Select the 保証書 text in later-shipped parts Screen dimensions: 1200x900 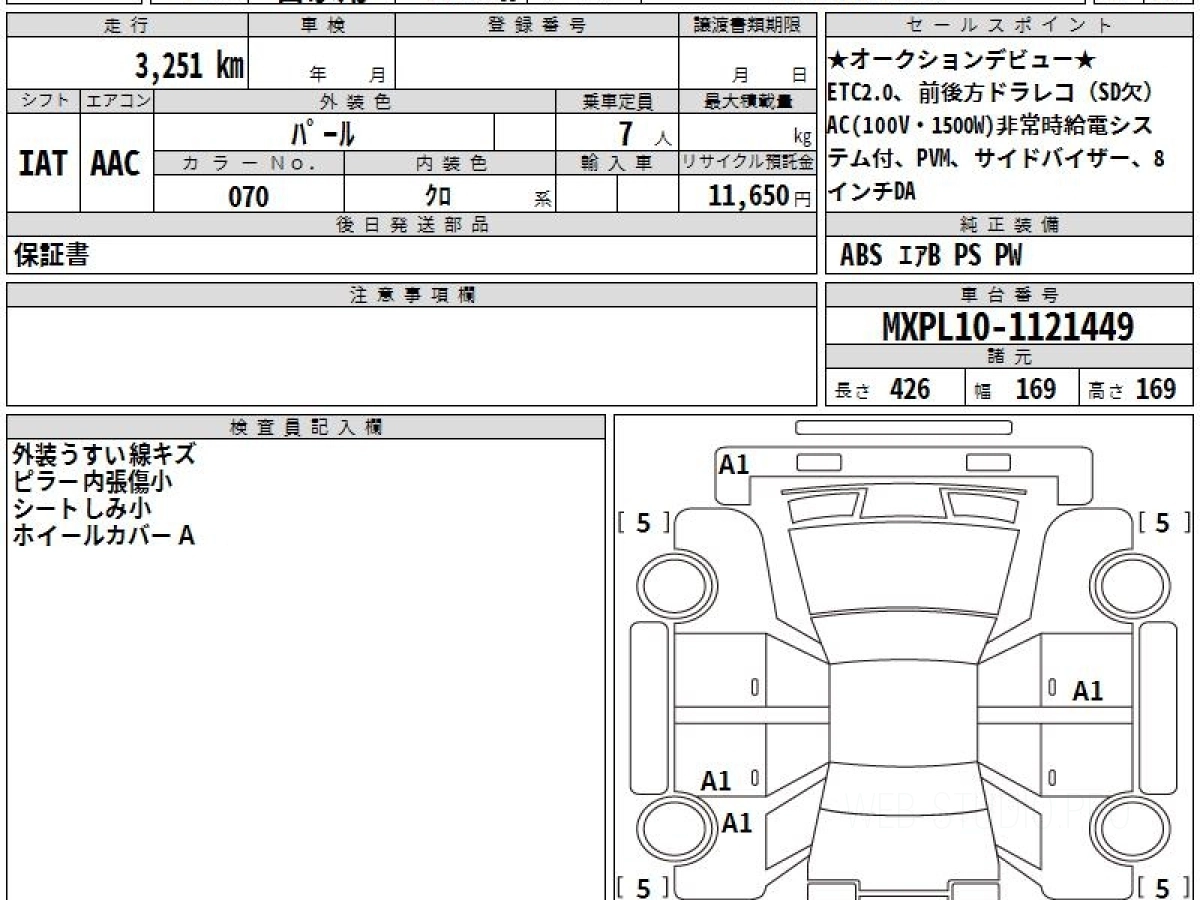point(51,256)
